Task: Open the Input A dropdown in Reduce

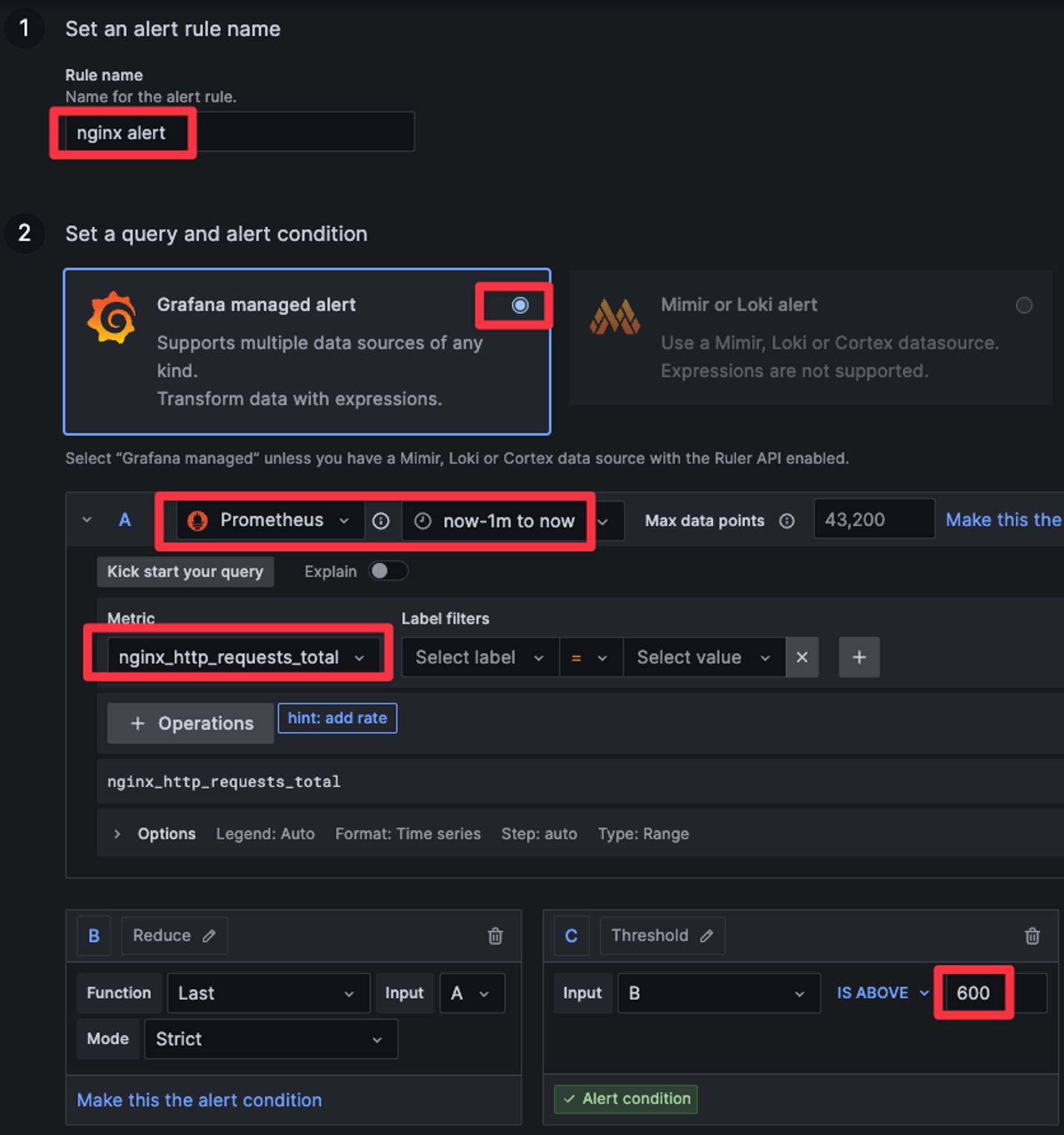Action: point(472,993)
